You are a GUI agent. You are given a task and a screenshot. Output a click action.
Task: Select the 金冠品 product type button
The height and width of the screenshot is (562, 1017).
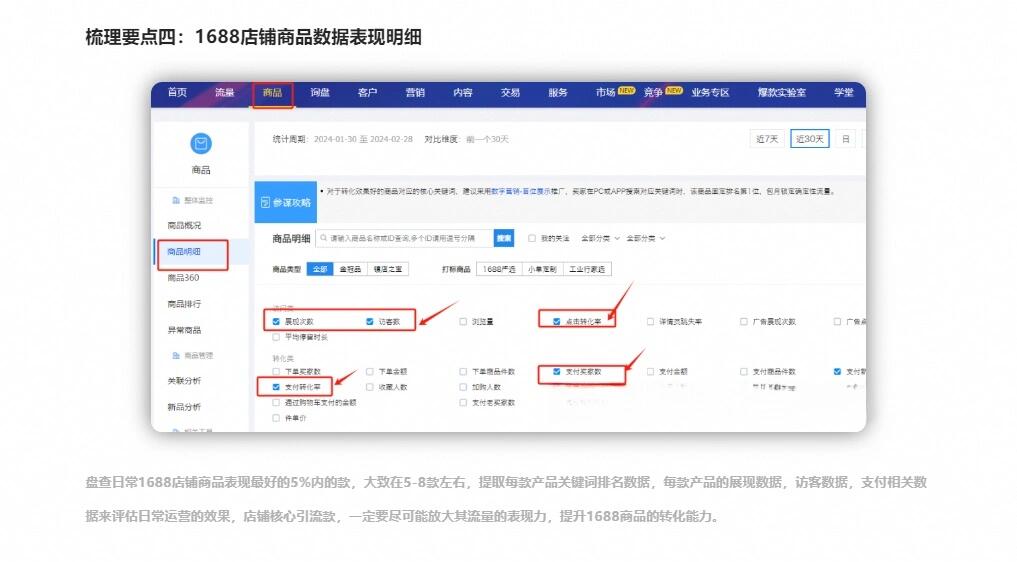pos(350,269)
